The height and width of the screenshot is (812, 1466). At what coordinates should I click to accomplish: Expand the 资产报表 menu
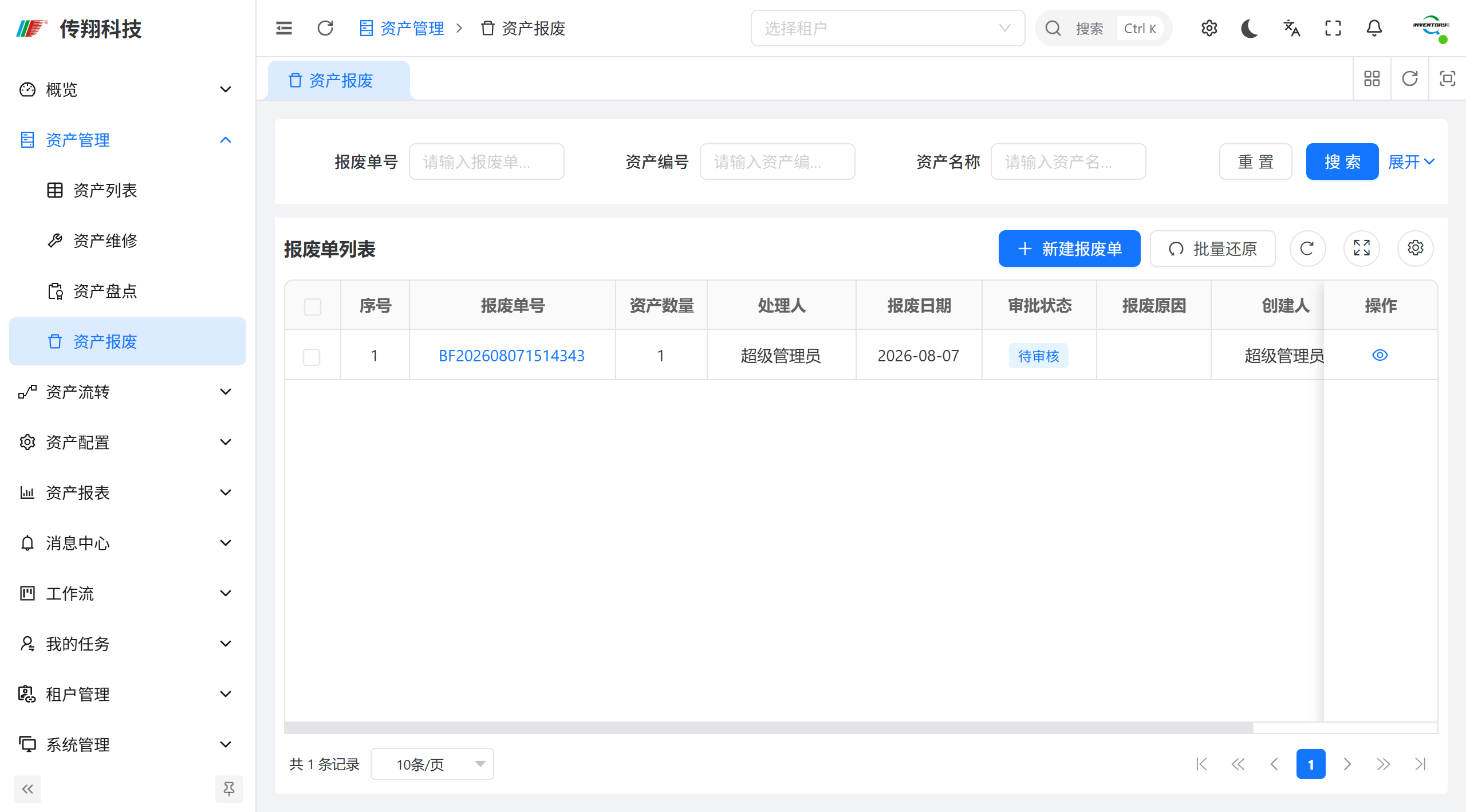coord(127,492)
